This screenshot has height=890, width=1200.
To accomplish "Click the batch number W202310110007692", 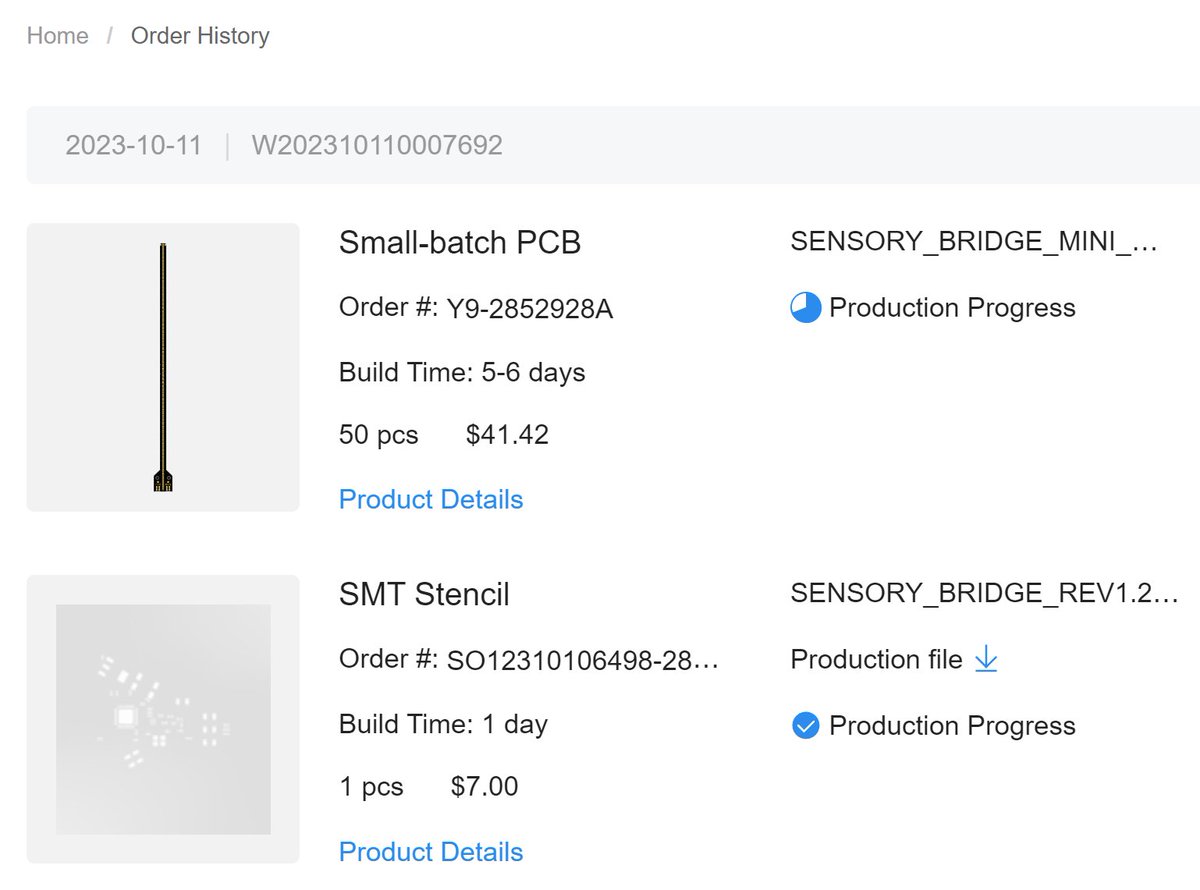I will (377, 146).
